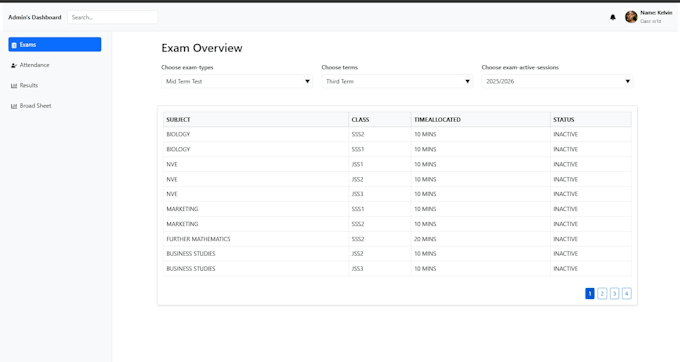Select BUSINESS STUDIES row for class JSS2

click(397, 254)
